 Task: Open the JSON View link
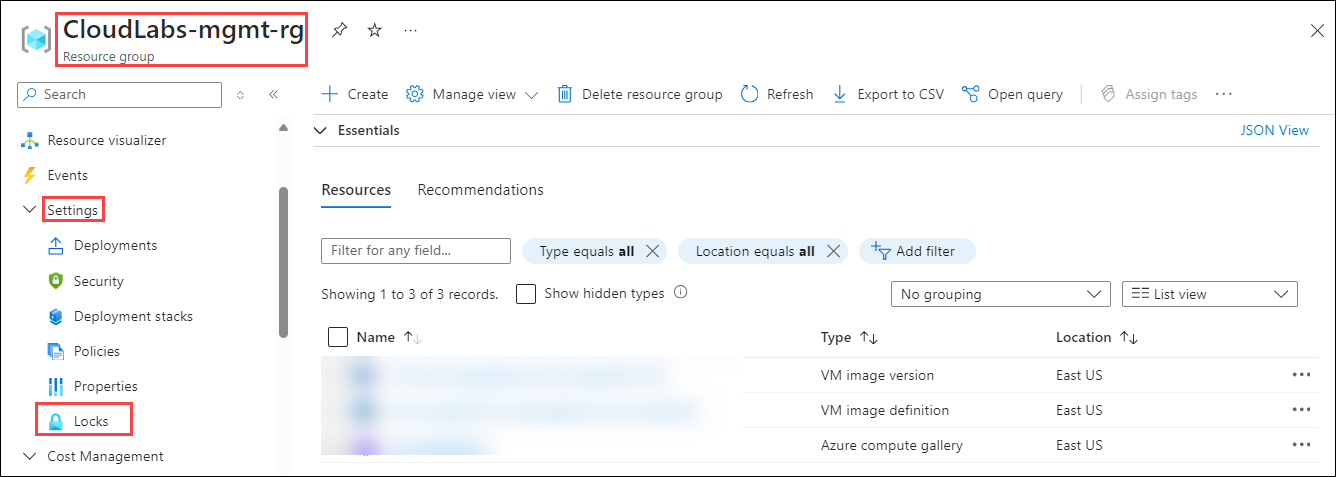click(1274, 130)
